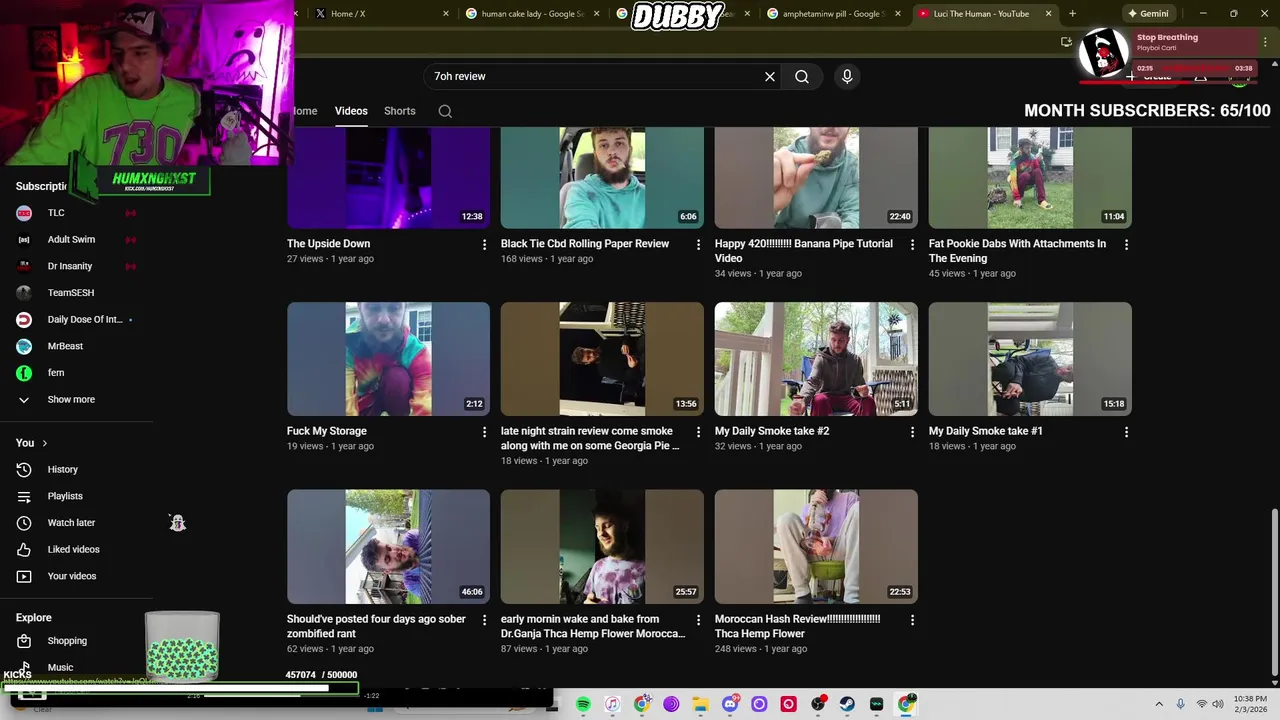
Task: Open a new browser tab
Action: 1072,14
